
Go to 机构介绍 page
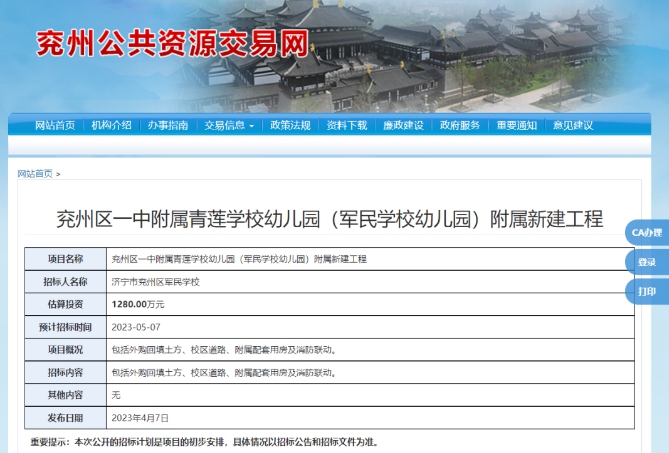[x=111, y=125]
